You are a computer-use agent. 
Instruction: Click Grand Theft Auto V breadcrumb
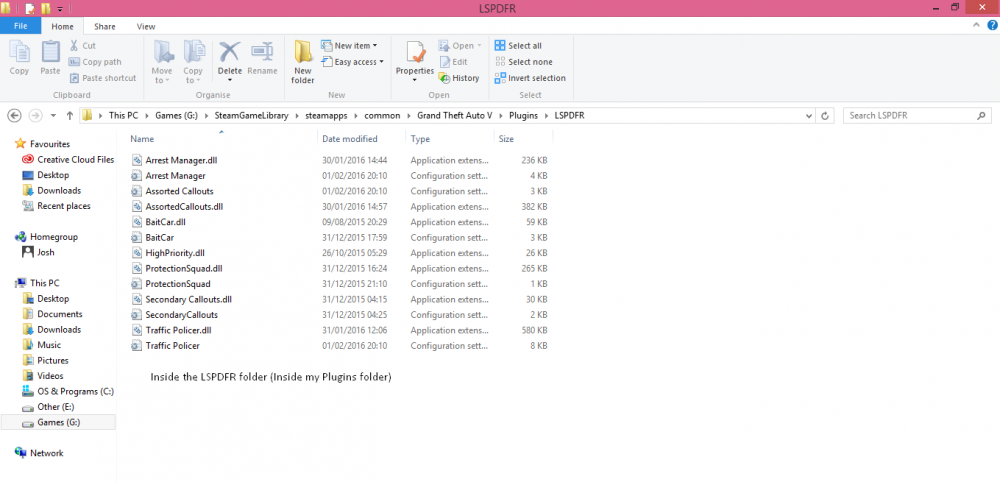pos(455,116)
